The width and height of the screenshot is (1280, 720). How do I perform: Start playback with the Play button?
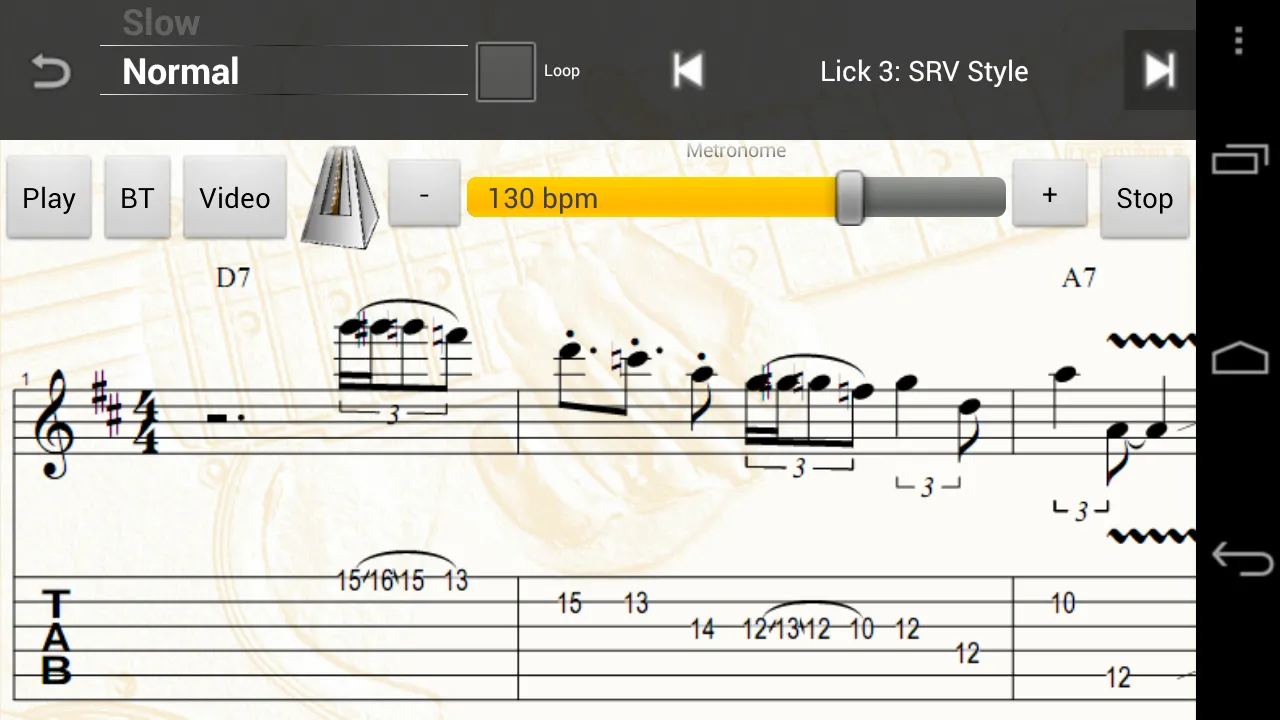pyautogui.click(x=49, y=198)
